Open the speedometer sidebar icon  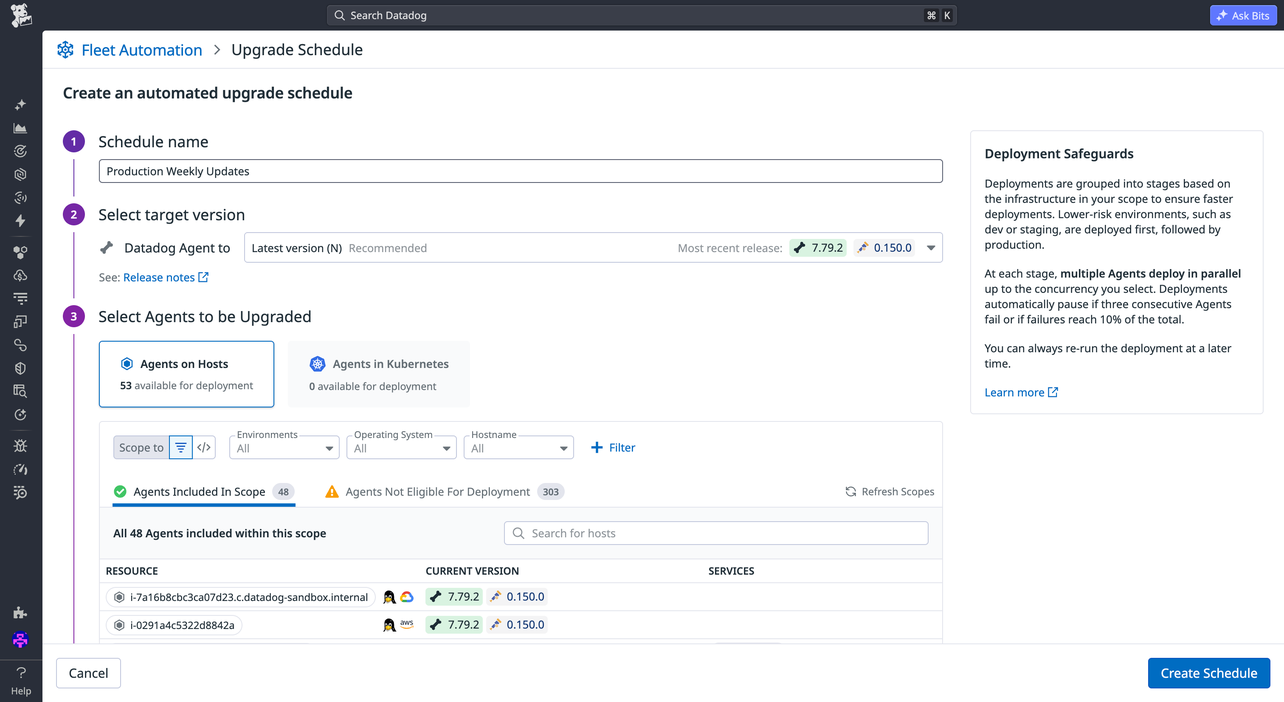coord(20,469)
